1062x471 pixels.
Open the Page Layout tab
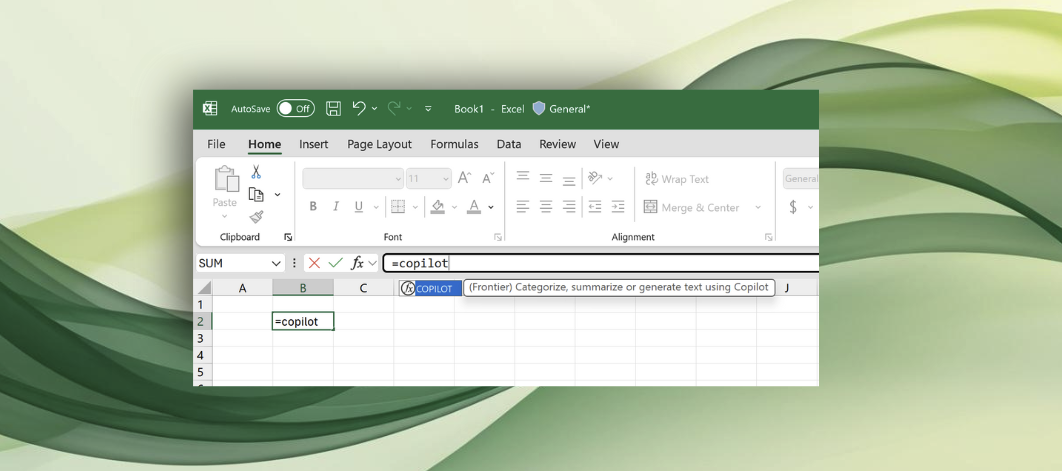tap(379, 144)
